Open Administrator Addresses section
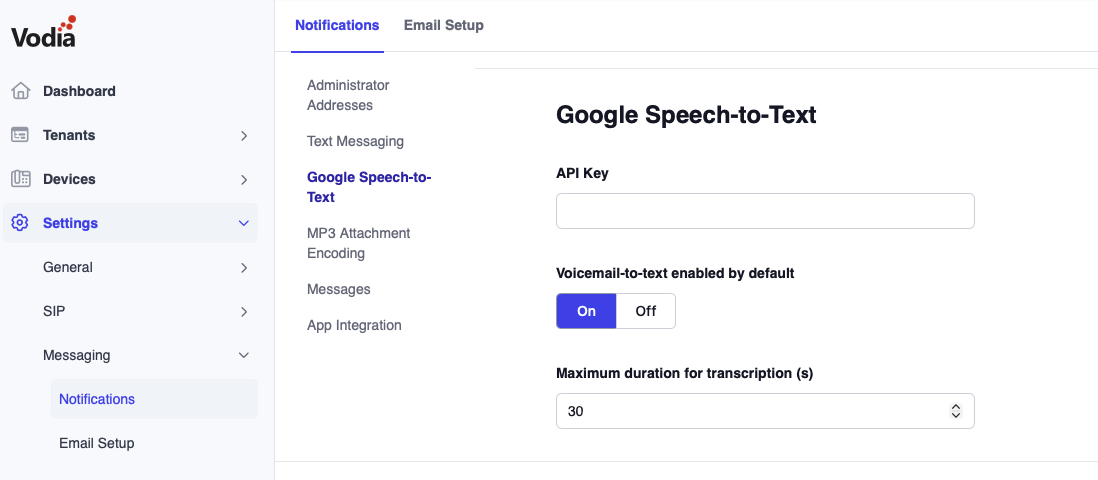Viewport: 1098px width, 480px height. click(x=348, y=95)
